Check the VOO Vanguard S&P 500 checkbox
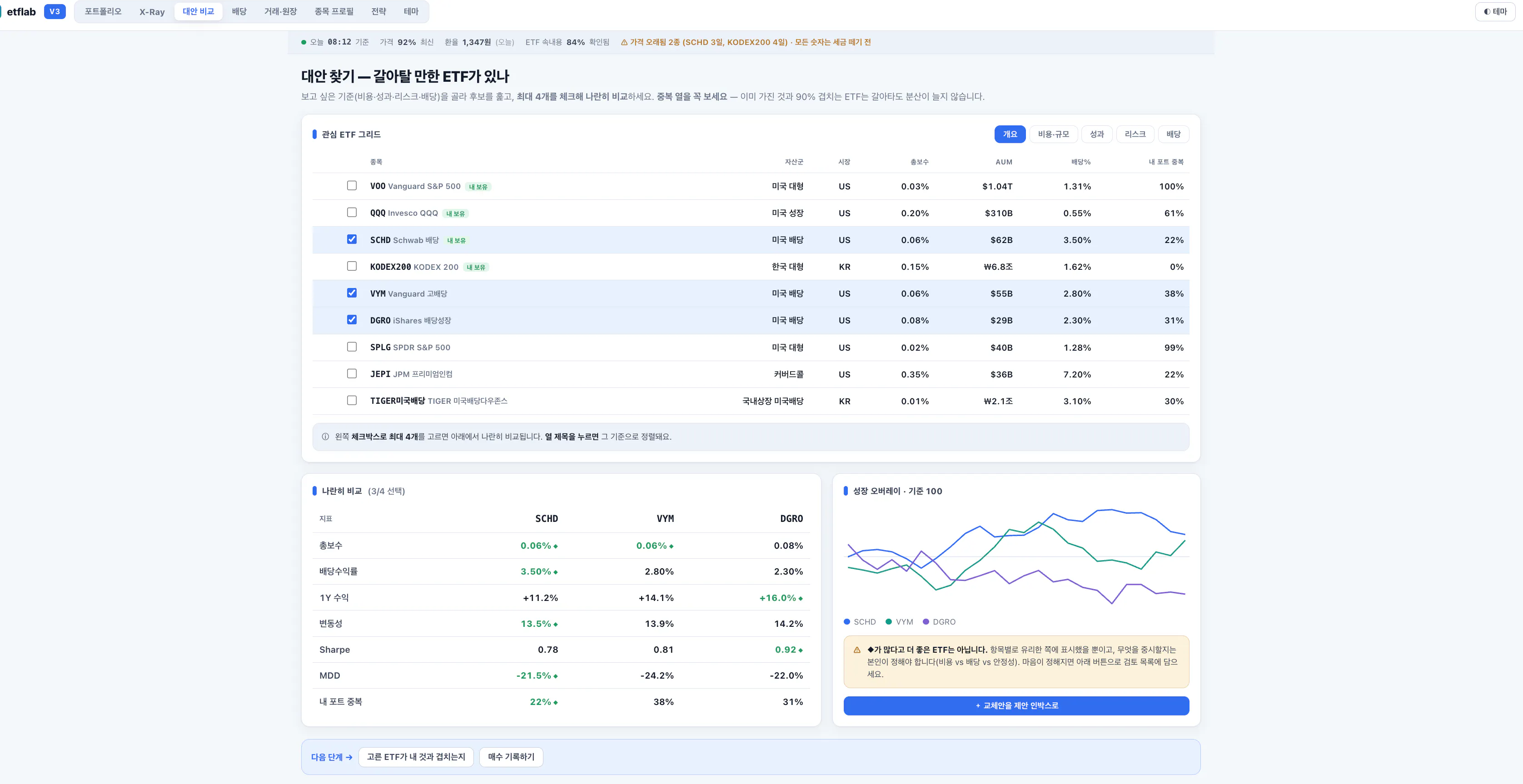The image size is (1523, 784). (x=352, y=186)
